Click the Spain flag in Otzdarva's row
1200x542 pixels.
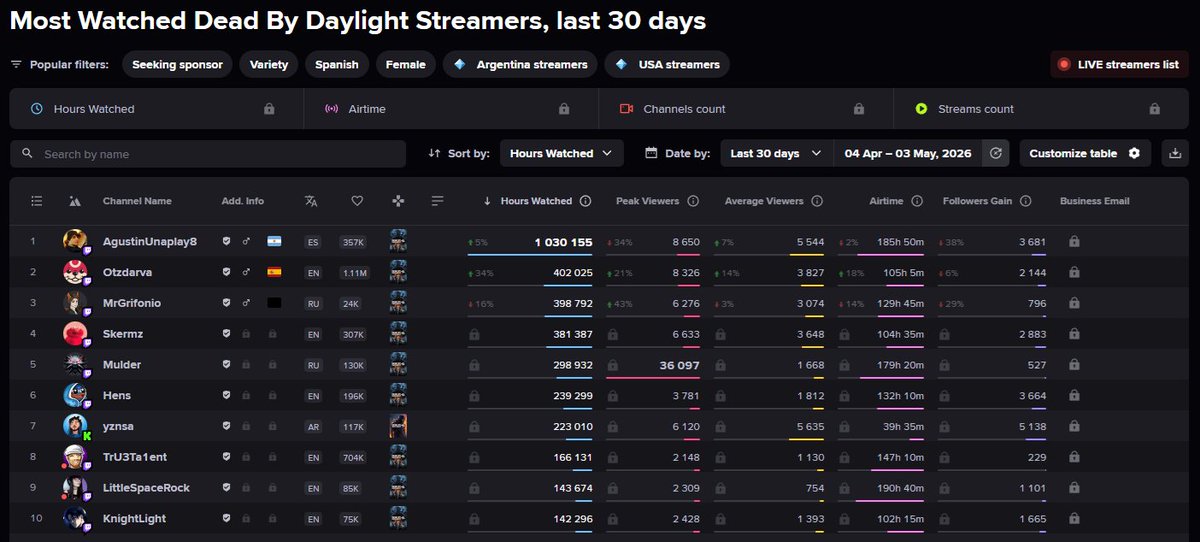tap(275, 272)
